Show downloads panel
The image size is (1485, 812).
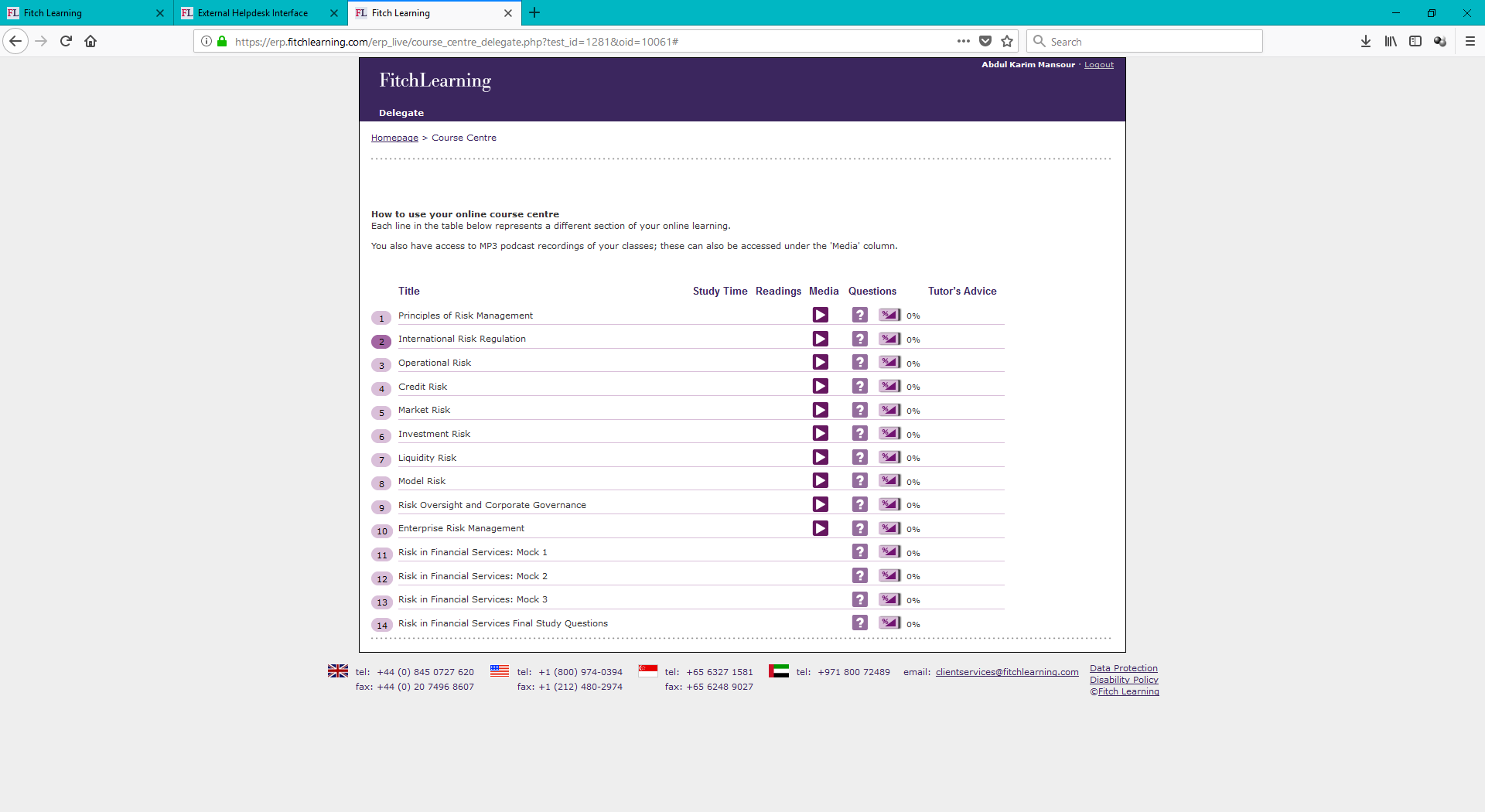[1366, 41]
